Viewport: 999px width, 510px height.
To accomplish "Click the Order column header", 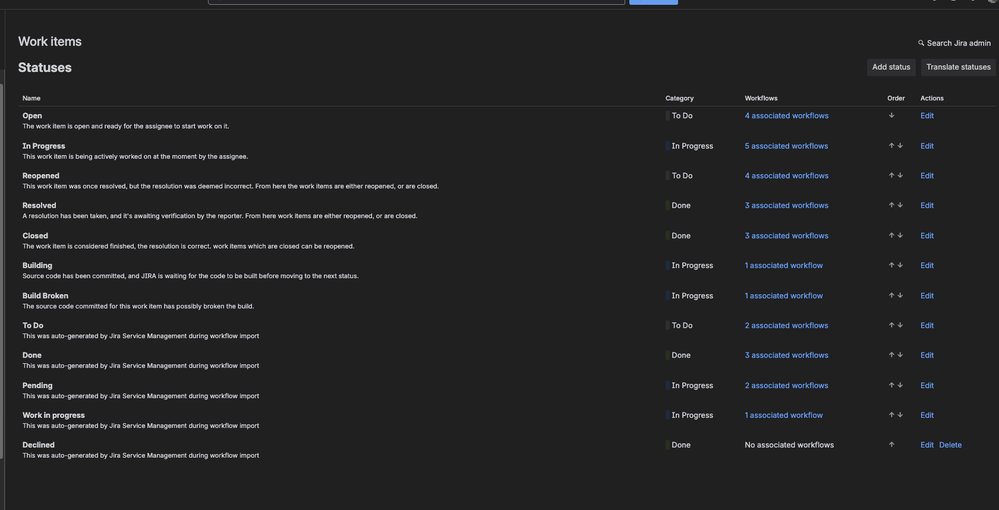I will click(896, 98).
